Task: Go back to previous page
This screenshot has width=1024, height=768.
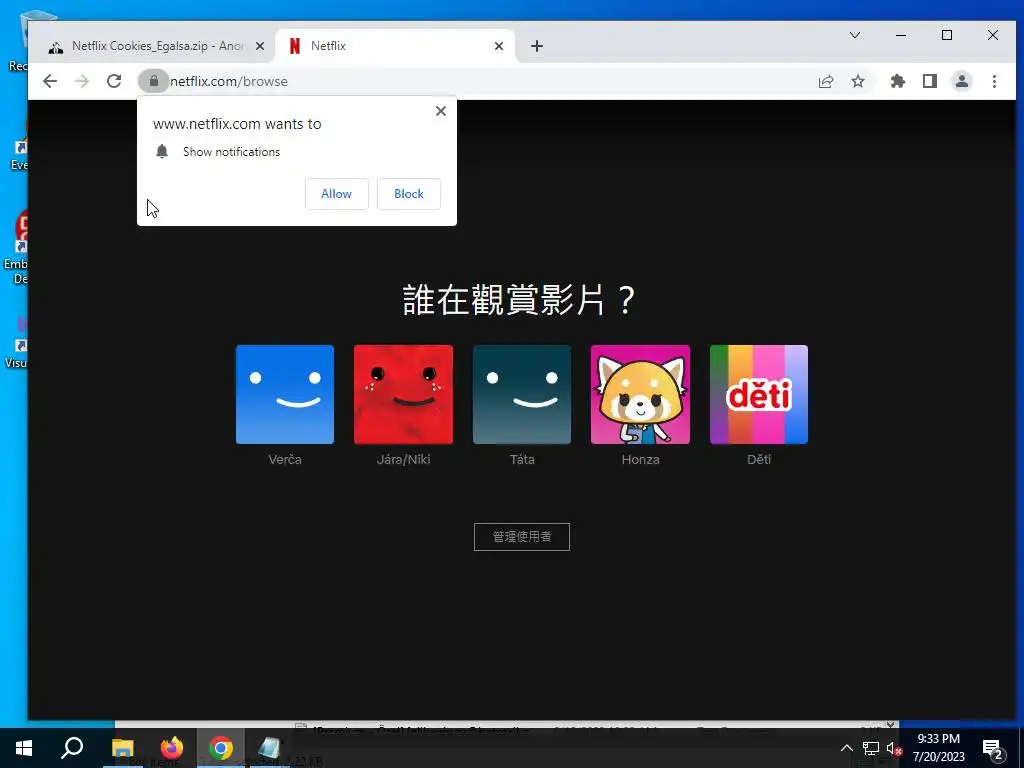Action: (50, 81)
